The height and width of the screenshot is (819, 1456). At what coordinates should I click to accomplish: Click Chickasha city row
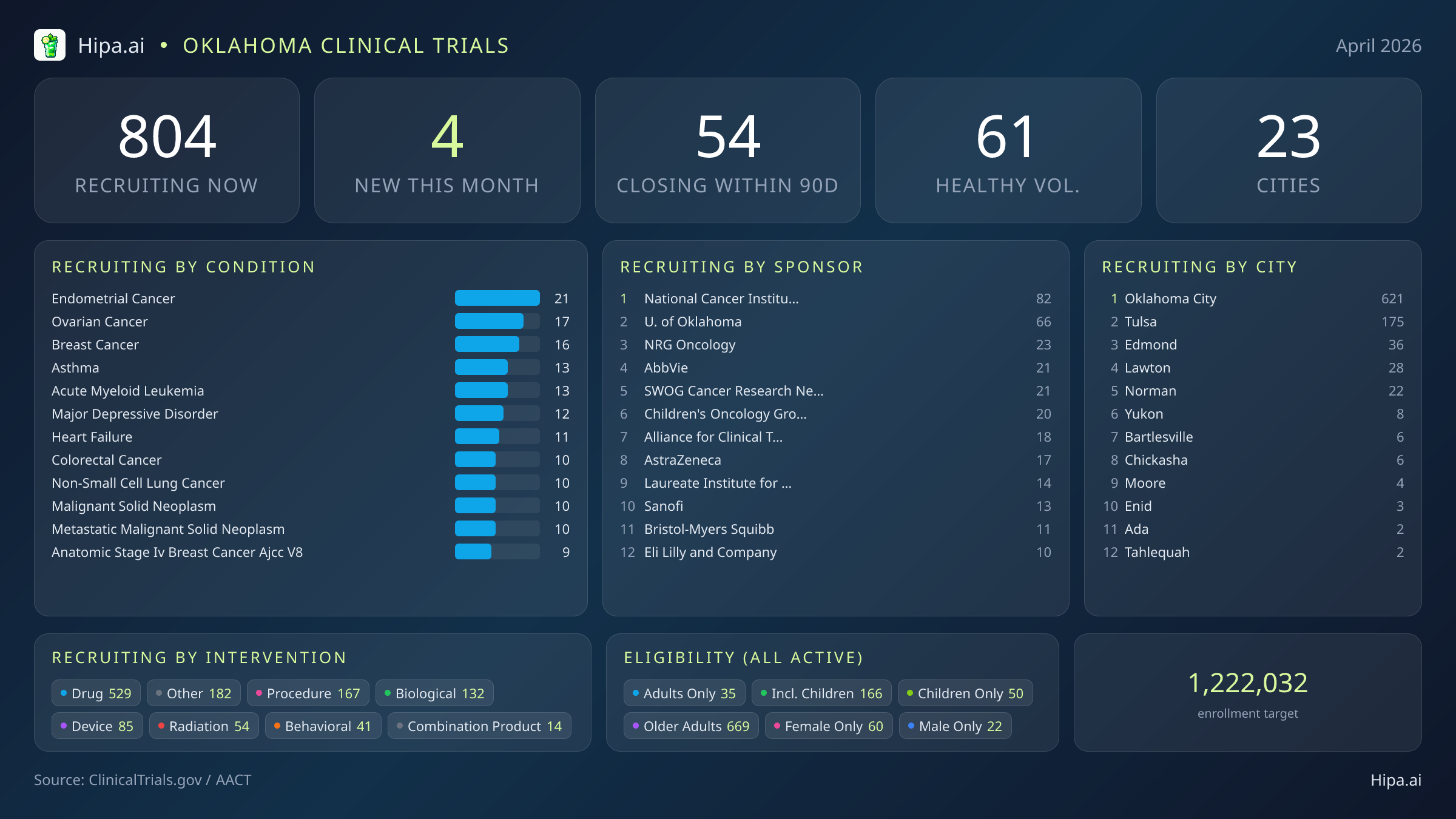click(x=1253, y=460)
